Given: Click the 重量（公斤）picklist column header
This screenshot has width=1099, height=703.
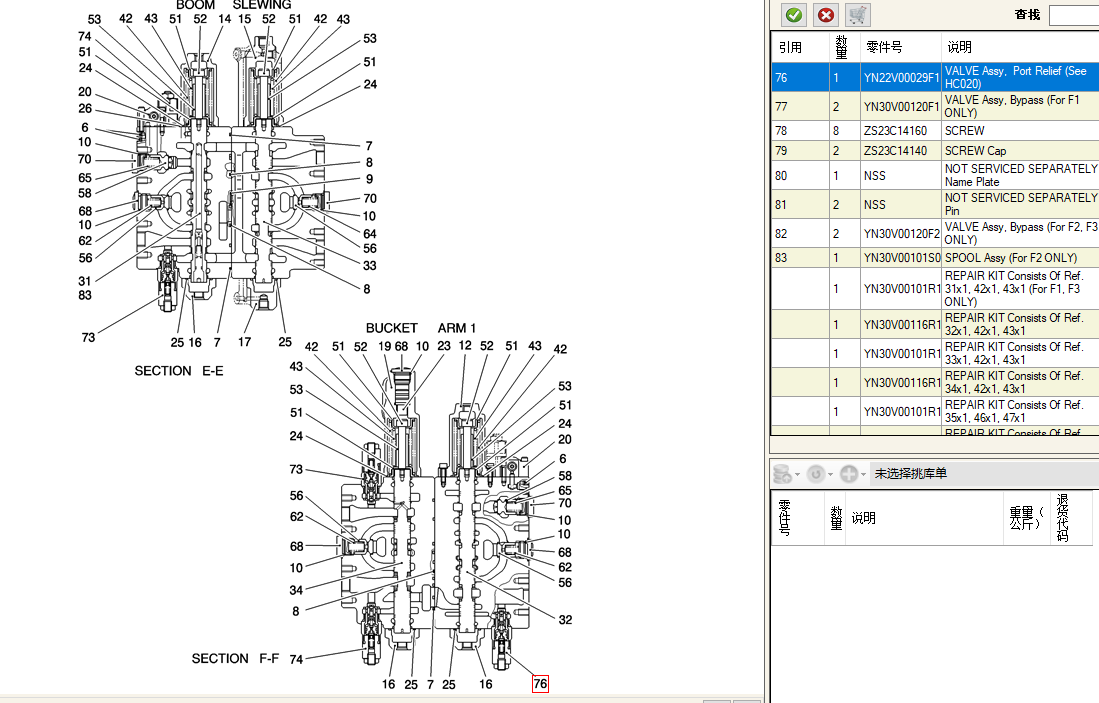Looking at the screenshot, I should coord(1027,518).
